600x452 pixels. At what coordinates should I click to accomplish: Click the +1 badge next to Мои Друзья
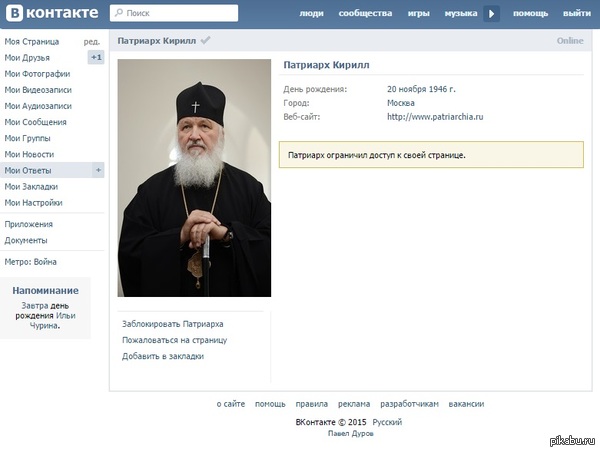point(96,58)
